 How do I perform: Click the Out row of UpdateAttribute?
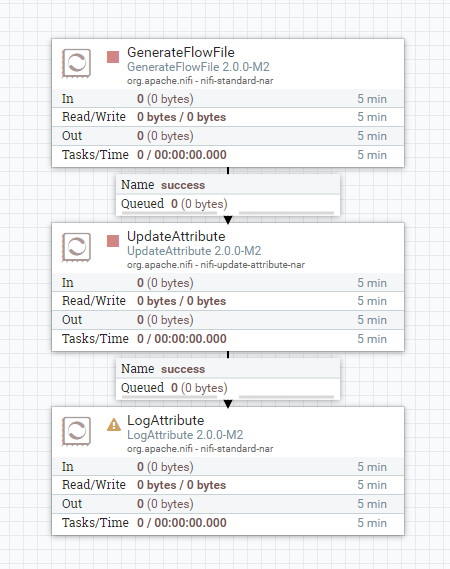pos(228,320)
